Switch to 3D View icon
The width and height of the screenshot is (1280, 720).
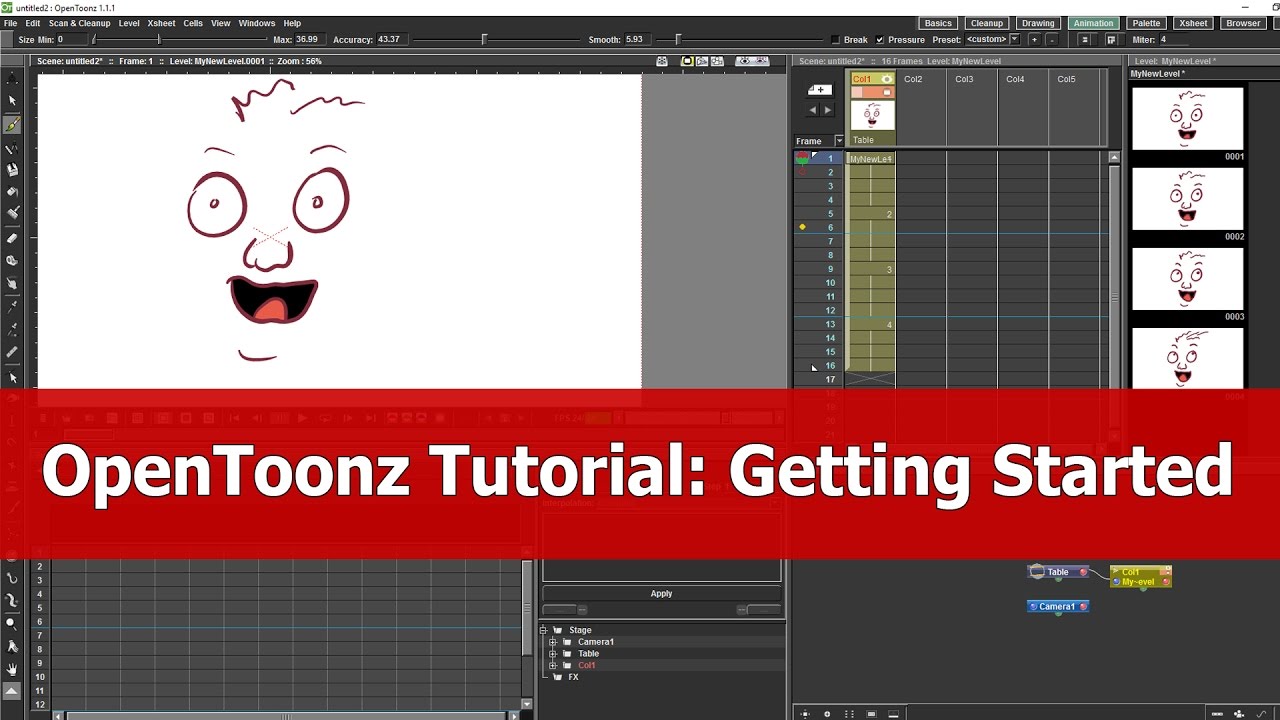[x=702, y=61]
